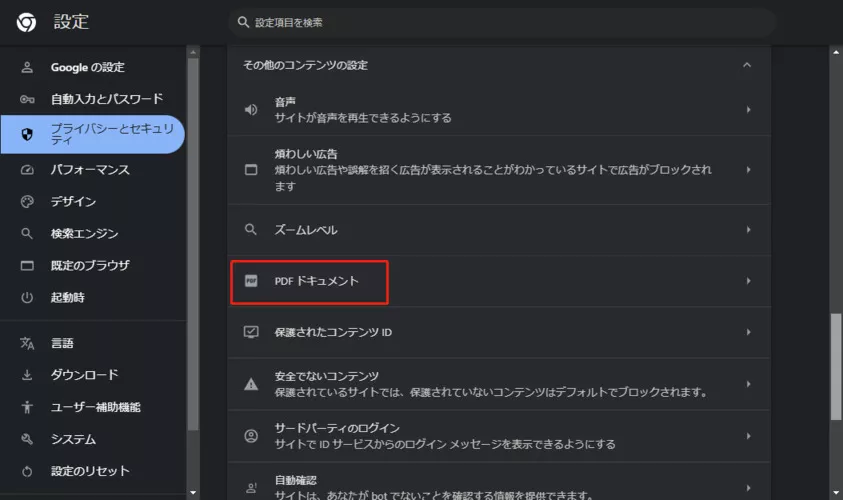Click the ズームレベル label
843x500 pixels.
[x=306, y=230]
